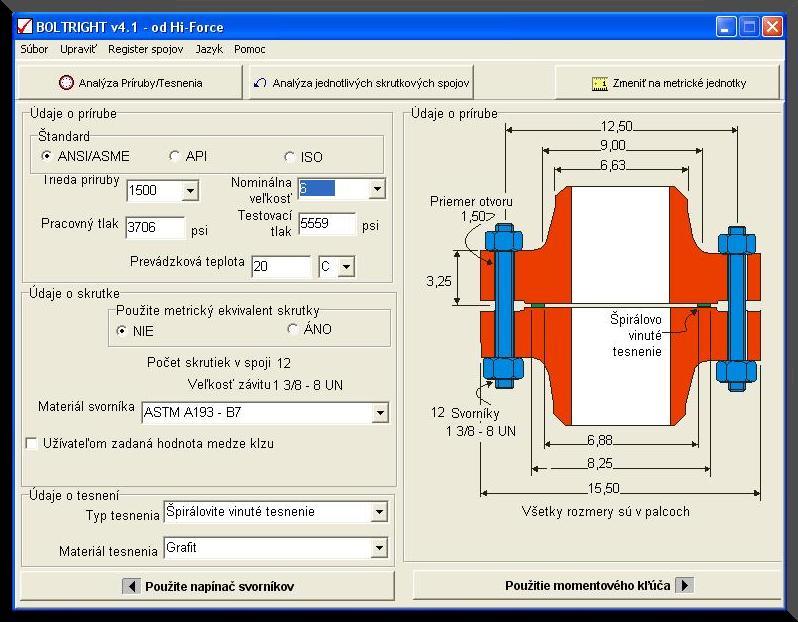Image resolution: width=798 pixels, height=622 pixels.
Task: Open the Typ tesnenia dropdown list
Action: point(379,512)
